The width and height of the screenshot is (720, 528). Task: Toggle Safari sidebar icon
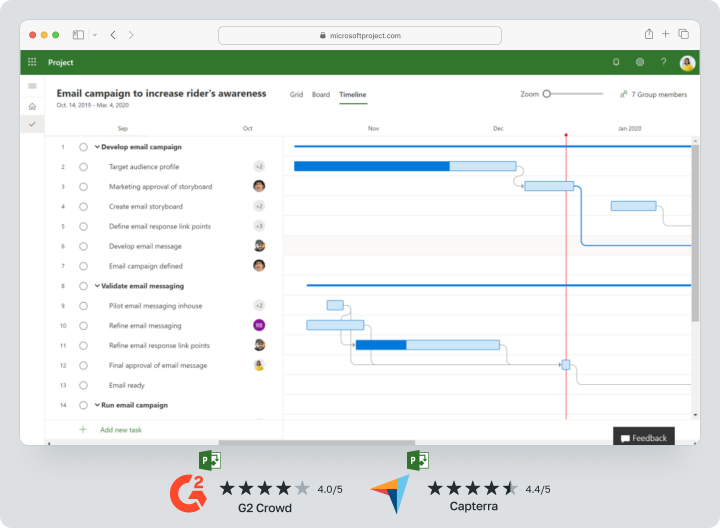tap(79, 35)
